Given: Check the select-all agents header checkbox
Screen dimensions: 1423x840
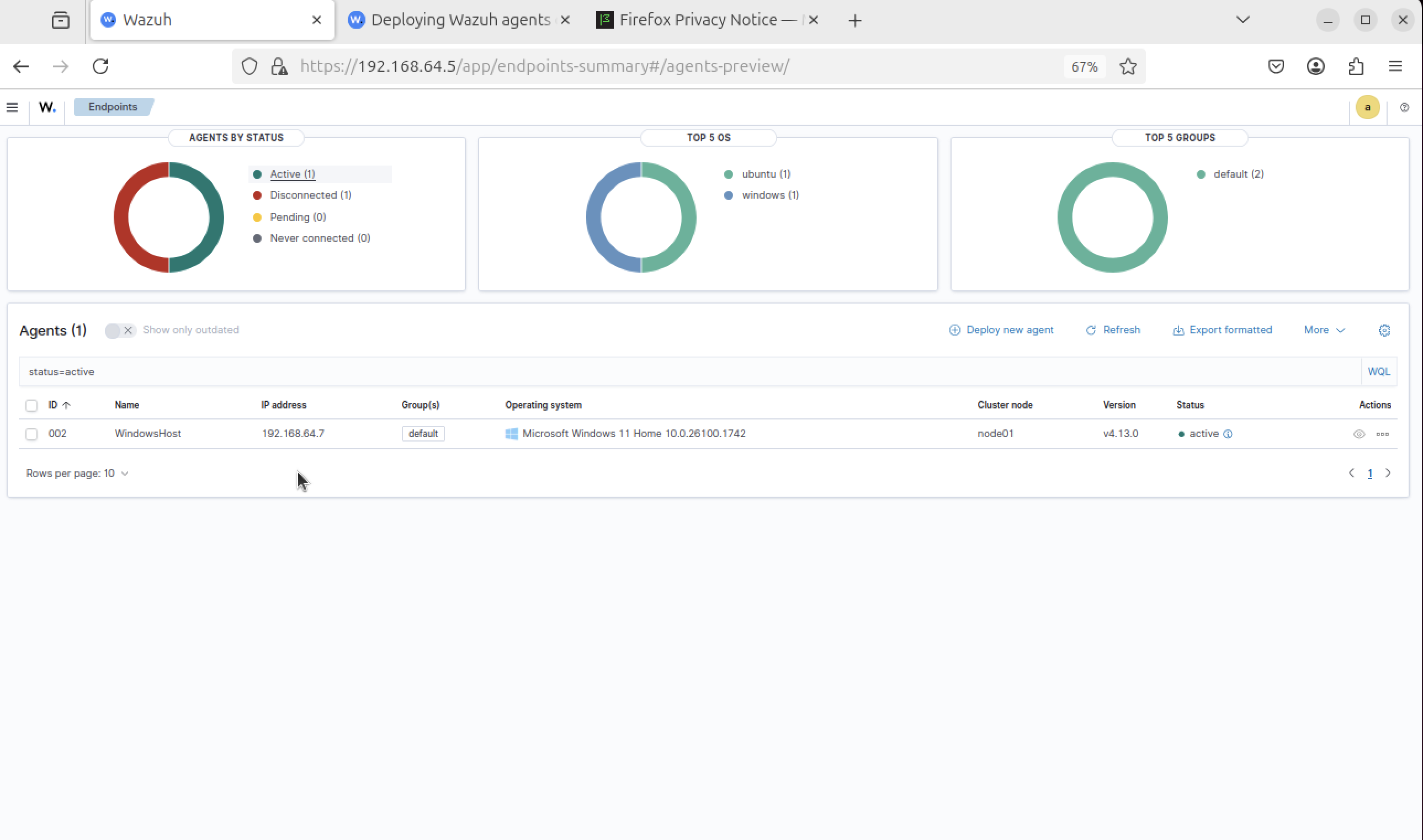Looking at the screenshot, I should pyautogui.click(x=31, y=405).
